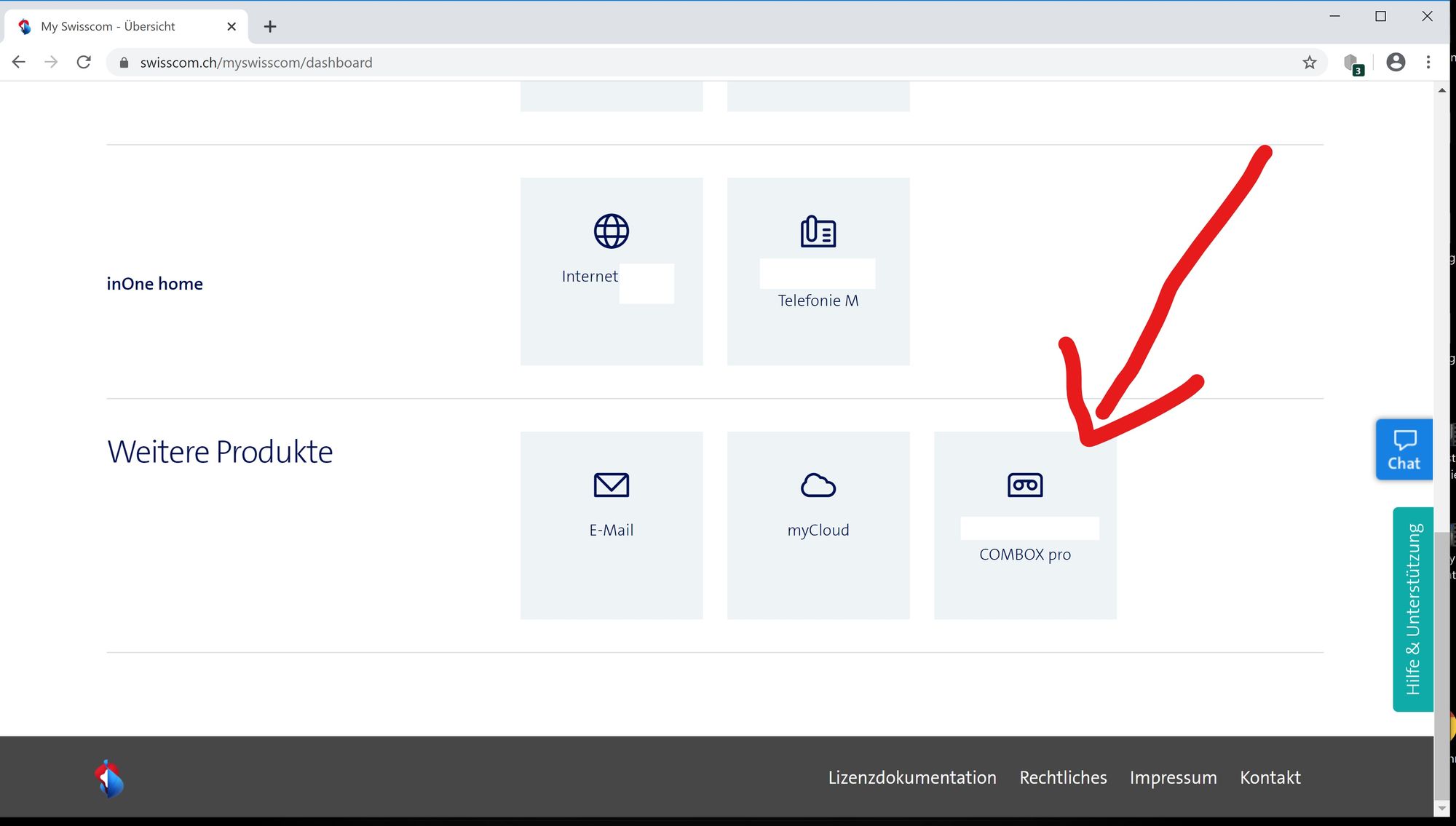Close the My Swisscom tab
This screenshot has height=826, width=1456.
pos(232,26)
